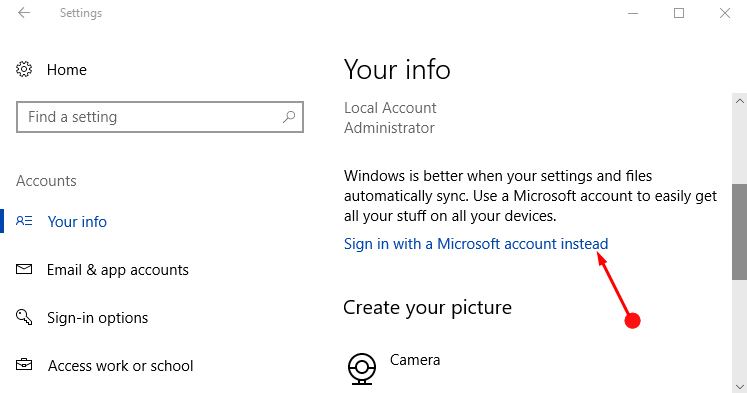Close the Settings window
Screen dimensions: 747x393
(x=725, y=13)
